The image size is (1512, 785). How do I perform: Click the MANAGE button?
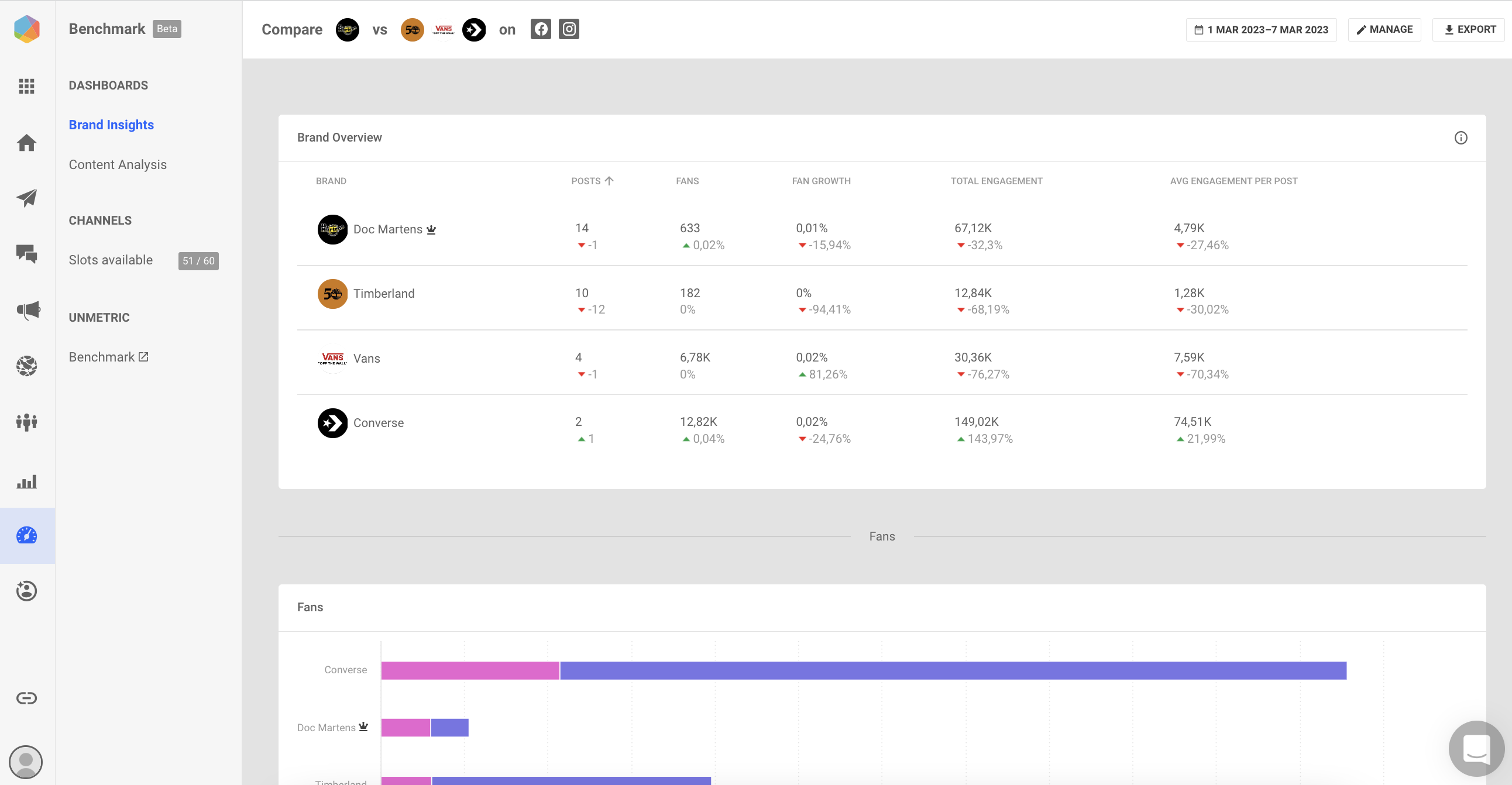coord(1384,30)
